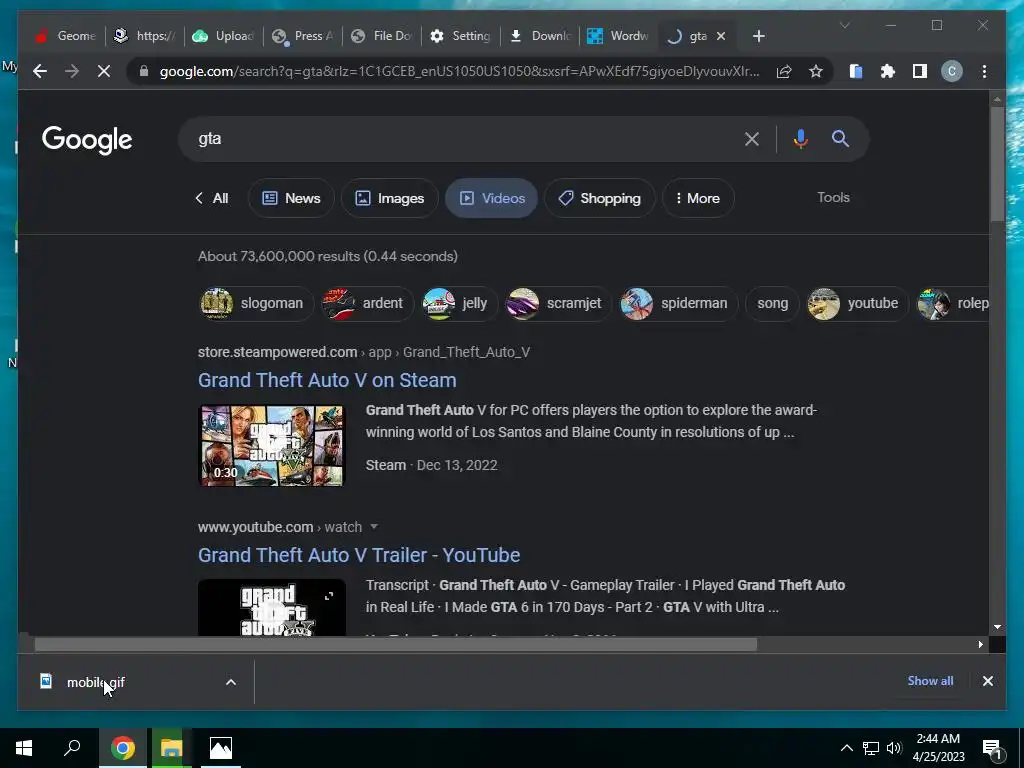Open the Windows Start menu
The width and height of the screenshot is (1024, 768).
(x=24, y=748)
